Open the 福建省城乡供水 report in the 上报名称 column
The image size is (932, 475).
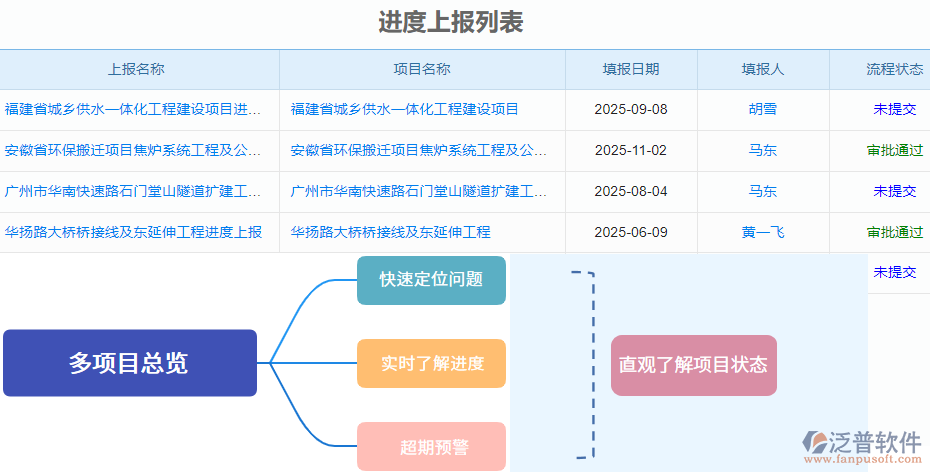pos(134,109)
